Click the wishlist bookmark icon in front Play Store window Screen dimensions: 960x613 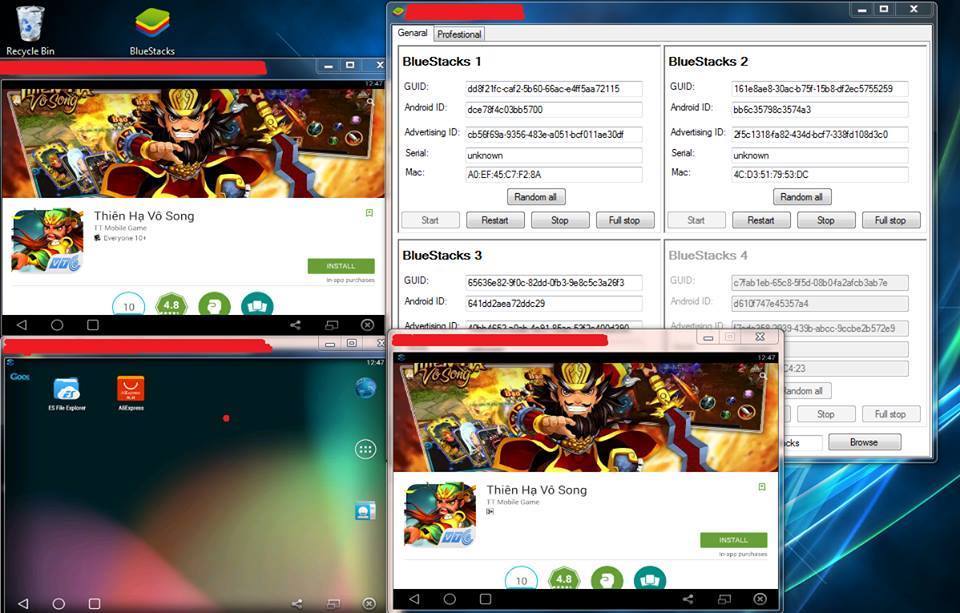tap(762, 487)
